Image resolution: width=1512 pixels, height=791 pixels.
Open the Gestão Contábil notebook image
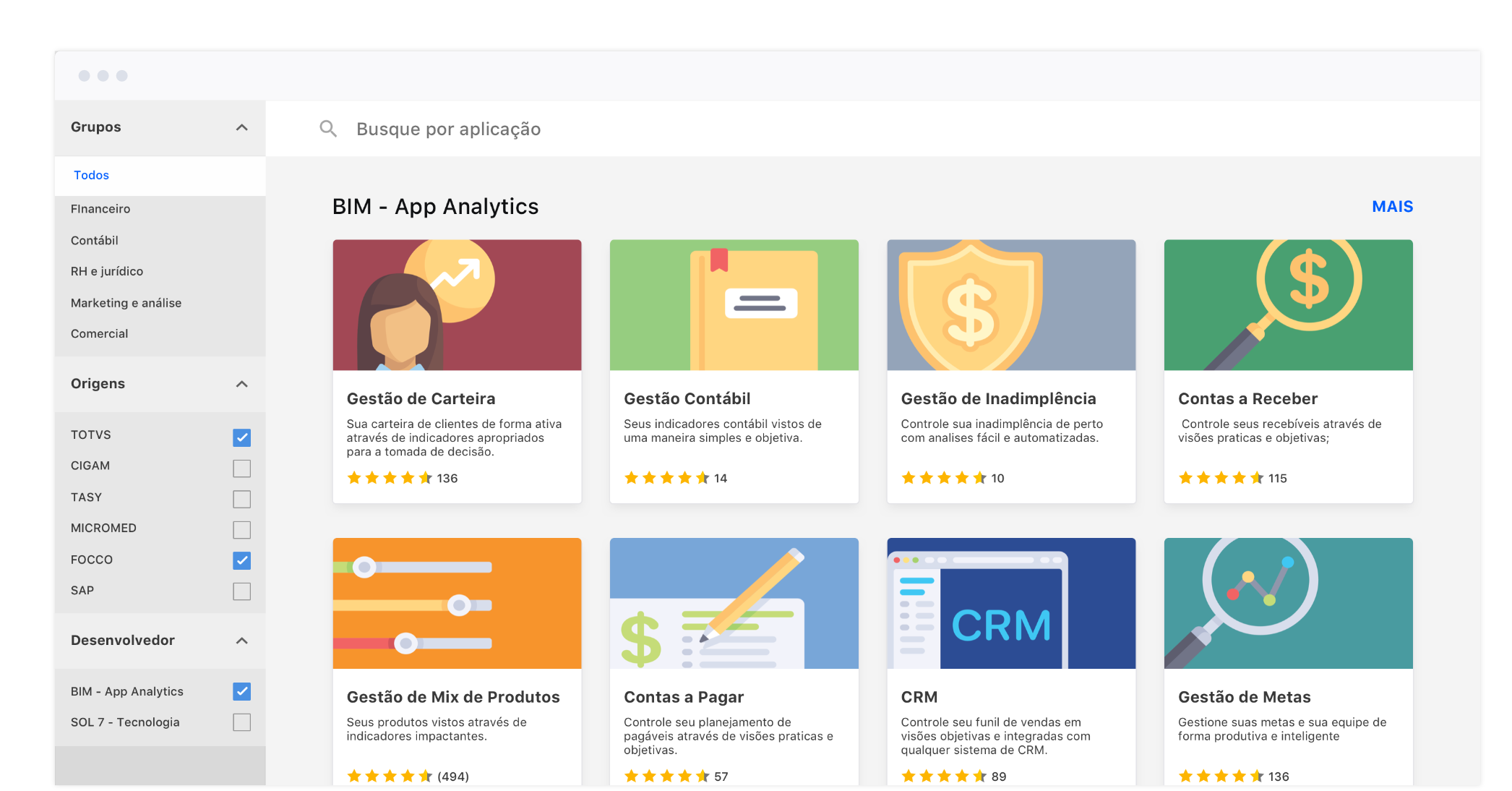pos(734,305)
